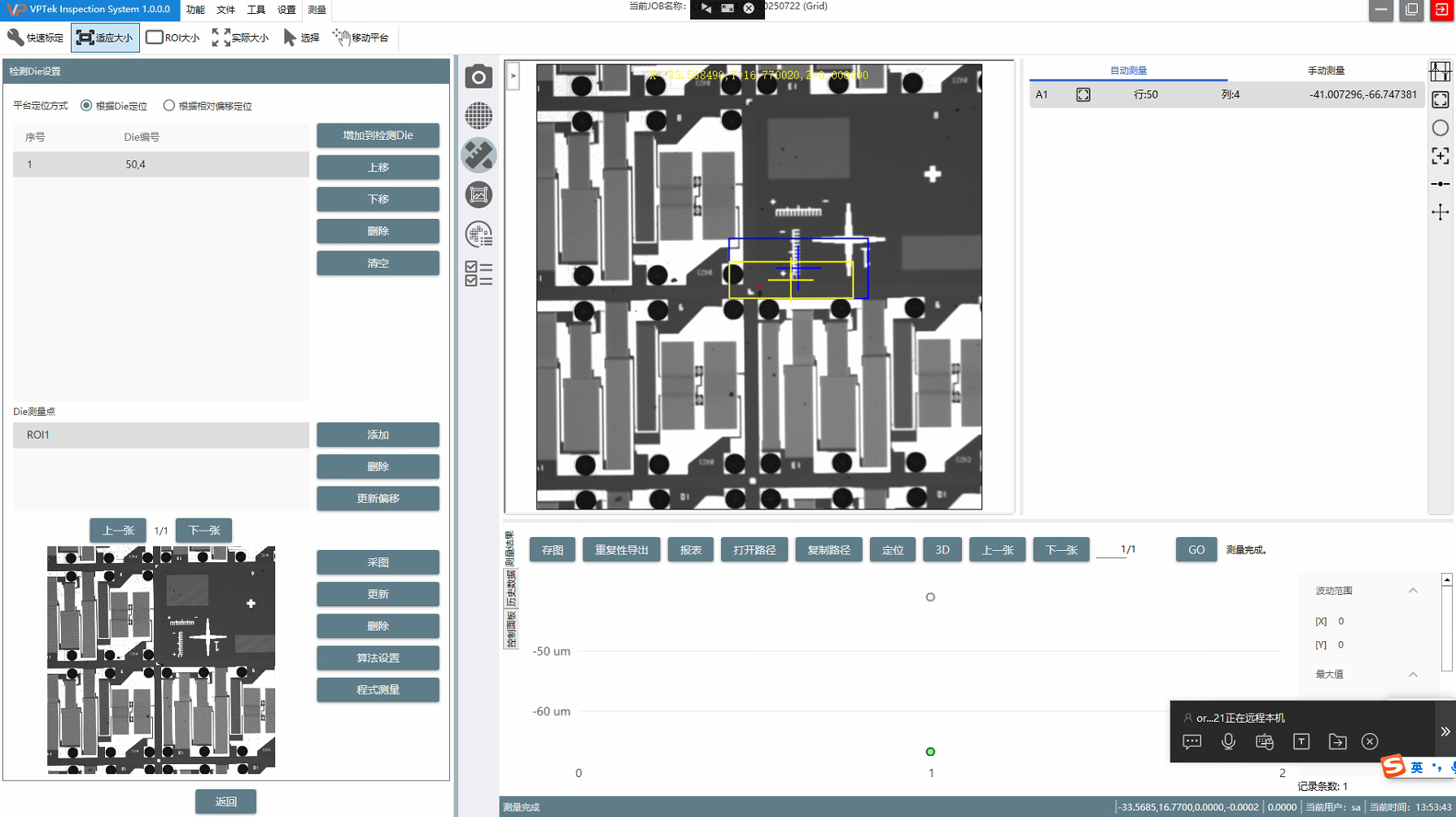Switch to the 手动测量 tab
Viewport: 1456px width, 817px height.
pos(1325,71)
